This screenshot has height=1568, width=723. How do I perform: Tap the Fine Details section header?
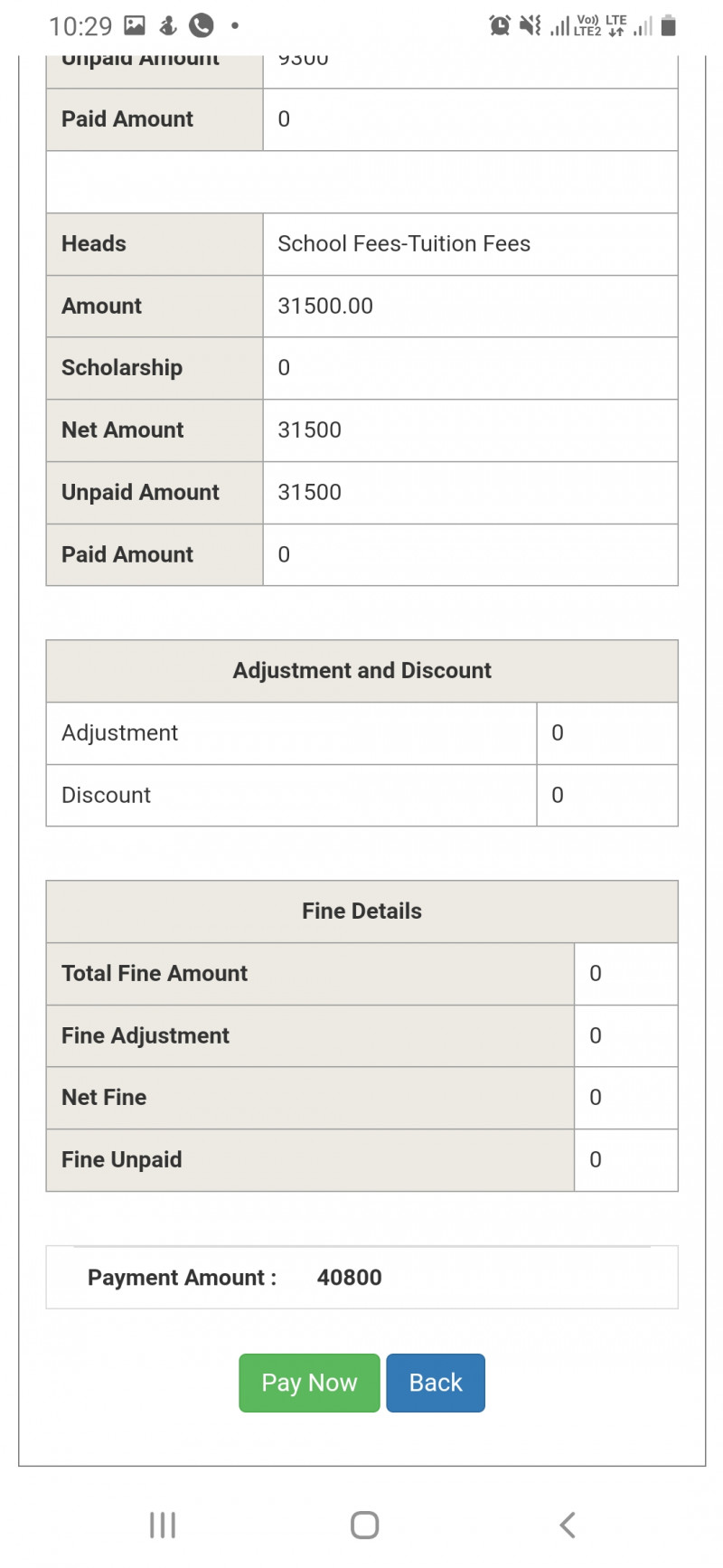tap(361, 912)
